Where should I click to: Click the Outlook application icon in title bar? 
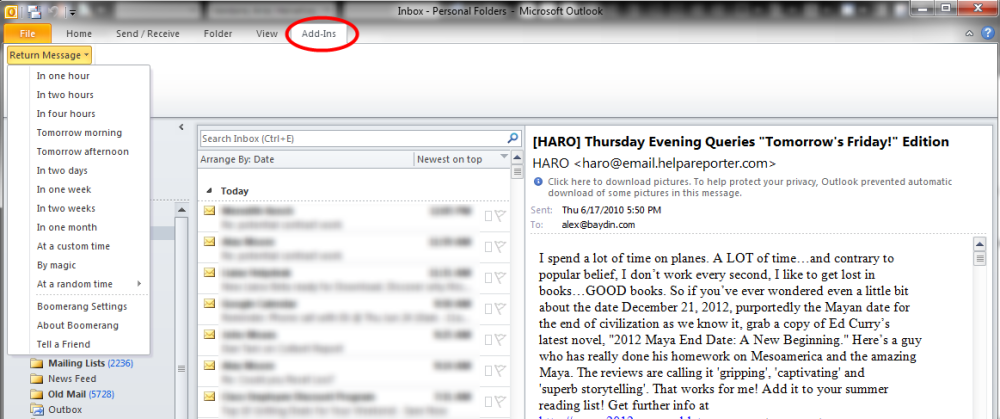pos(13,11)
